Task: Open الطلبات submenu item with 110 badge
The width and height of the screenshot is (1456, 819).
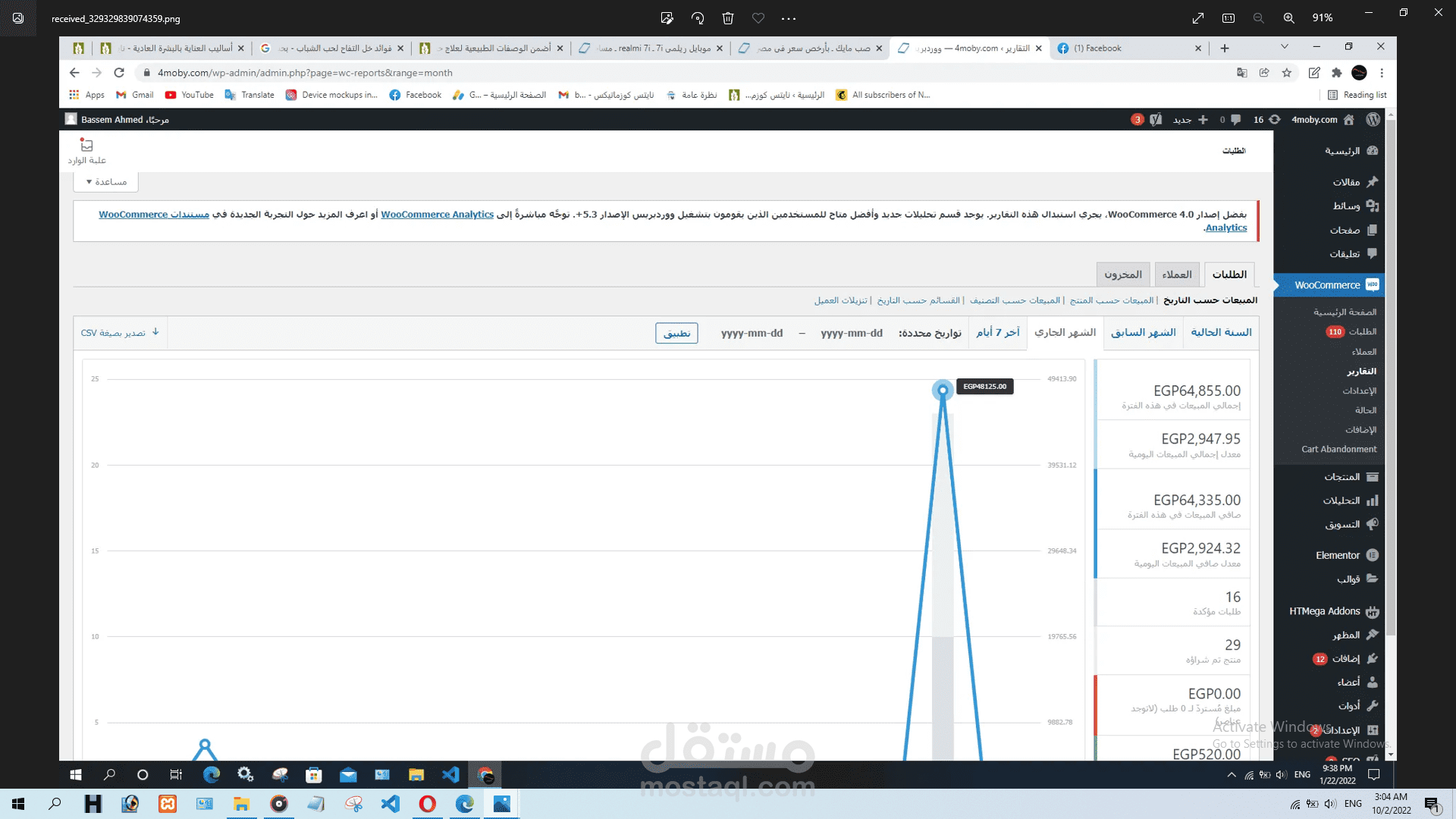Action: point(1351,331)
